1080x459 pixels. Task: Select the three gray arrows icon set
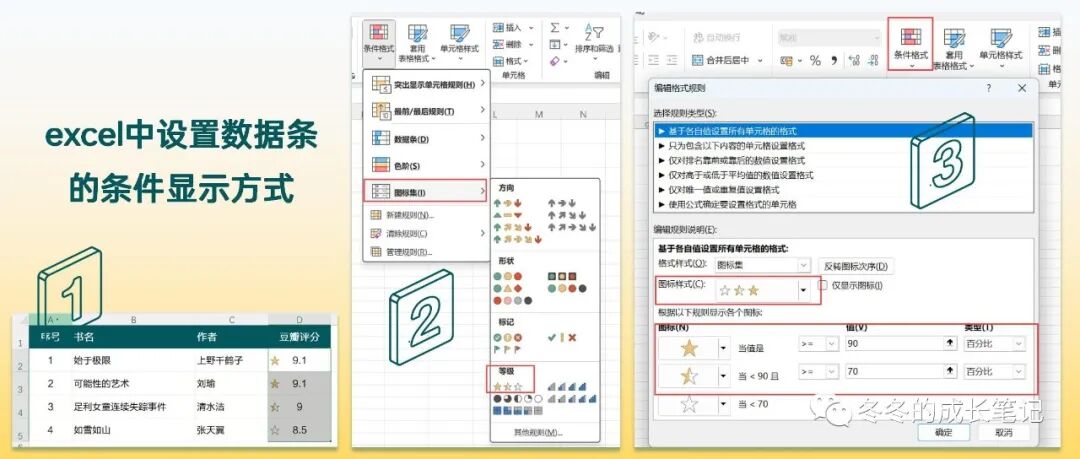(x=561, y=203)
